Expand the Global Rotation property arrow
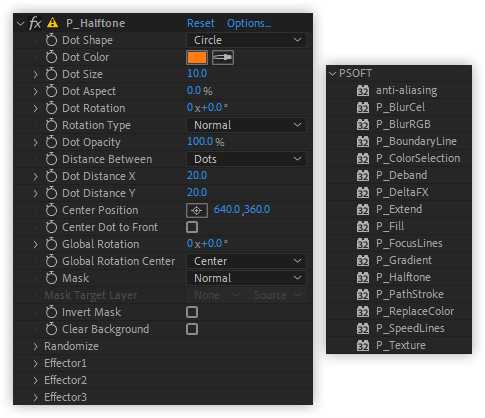The width and height of the screenshot is (485, 418). point(36,244)
